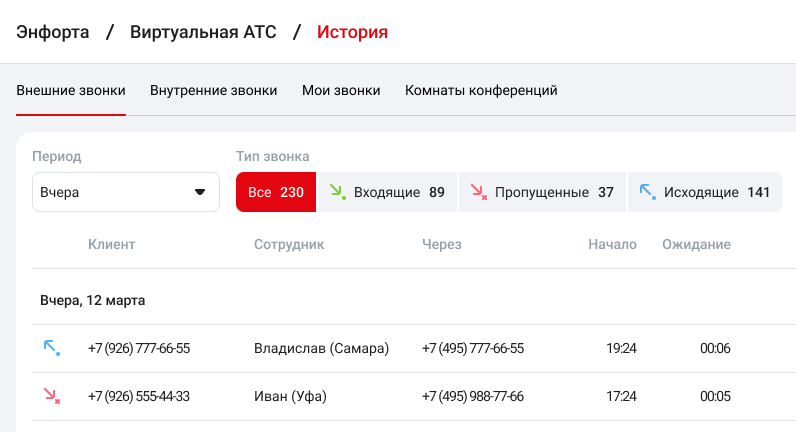Sort by the Начало column header

[x=612, y=244]
